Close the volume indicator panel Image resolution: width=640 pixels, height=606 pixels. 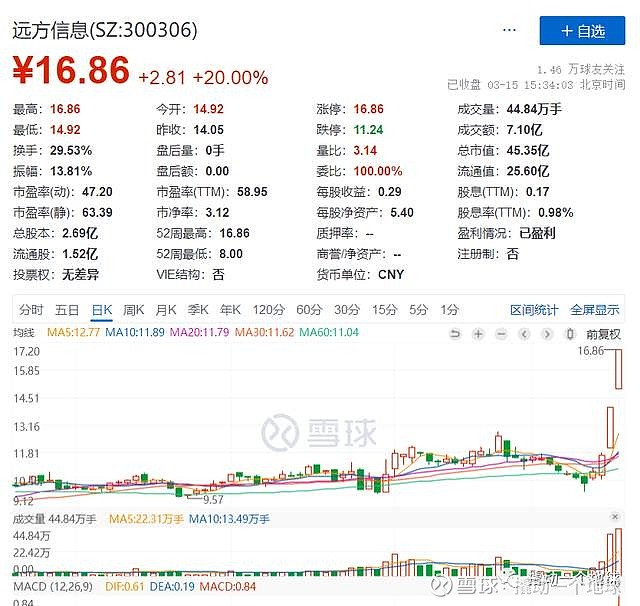click(x=615, y=517)
